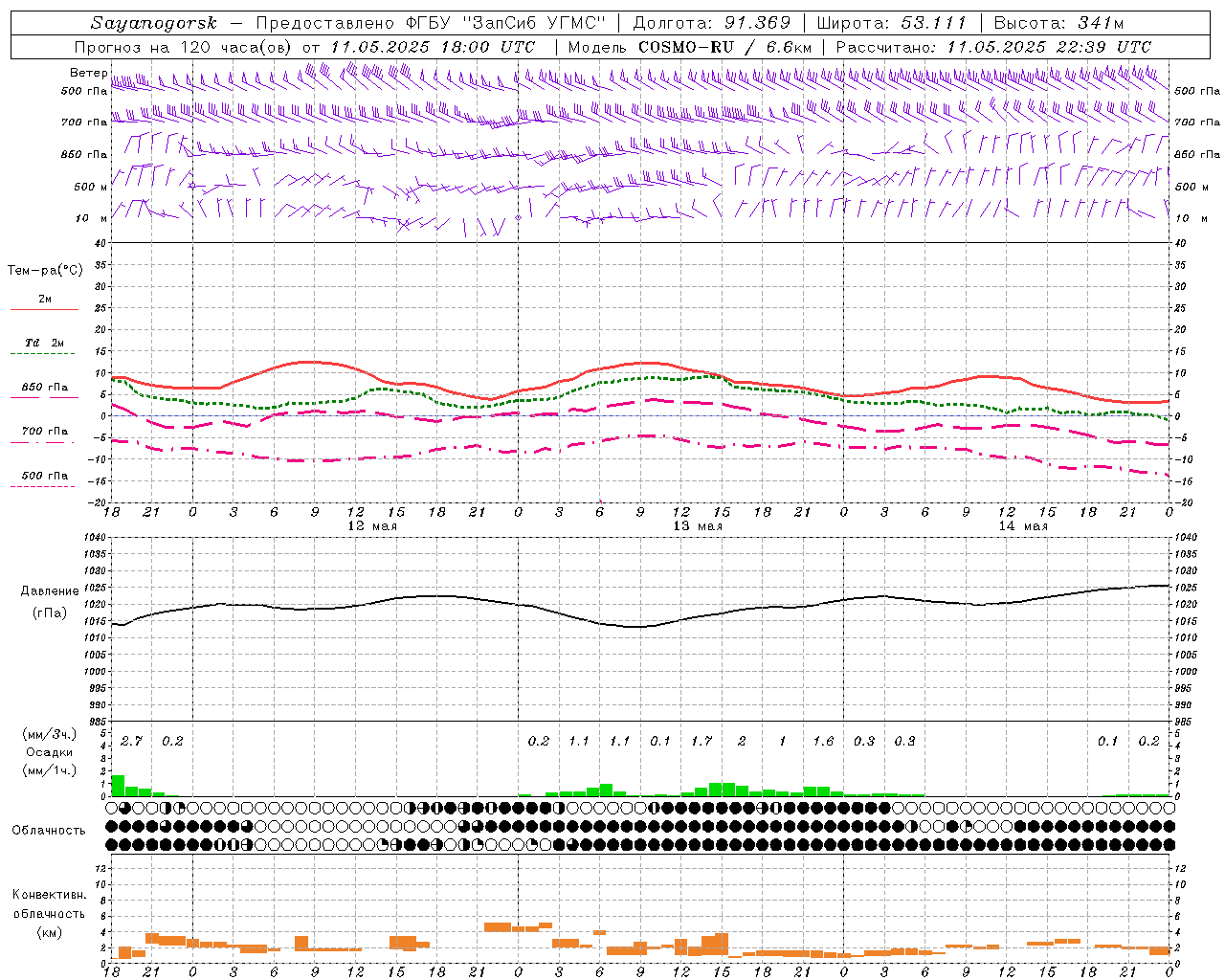Click the "Ветер" wind panel label
1225x980 pixels.
pyautogui.click(x=88, y=73)
